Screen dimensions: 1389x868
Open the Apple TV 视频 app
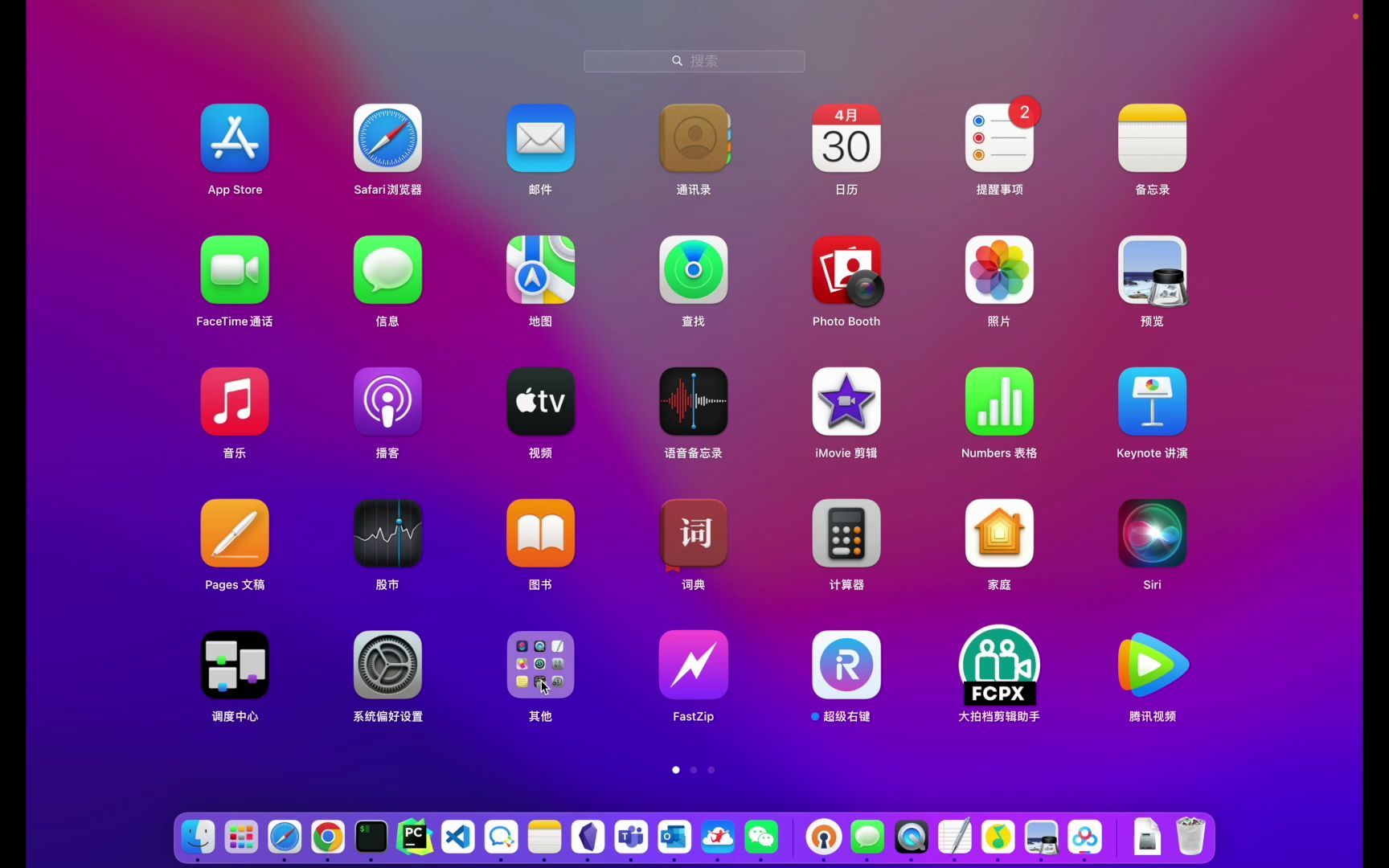(540, 402)
